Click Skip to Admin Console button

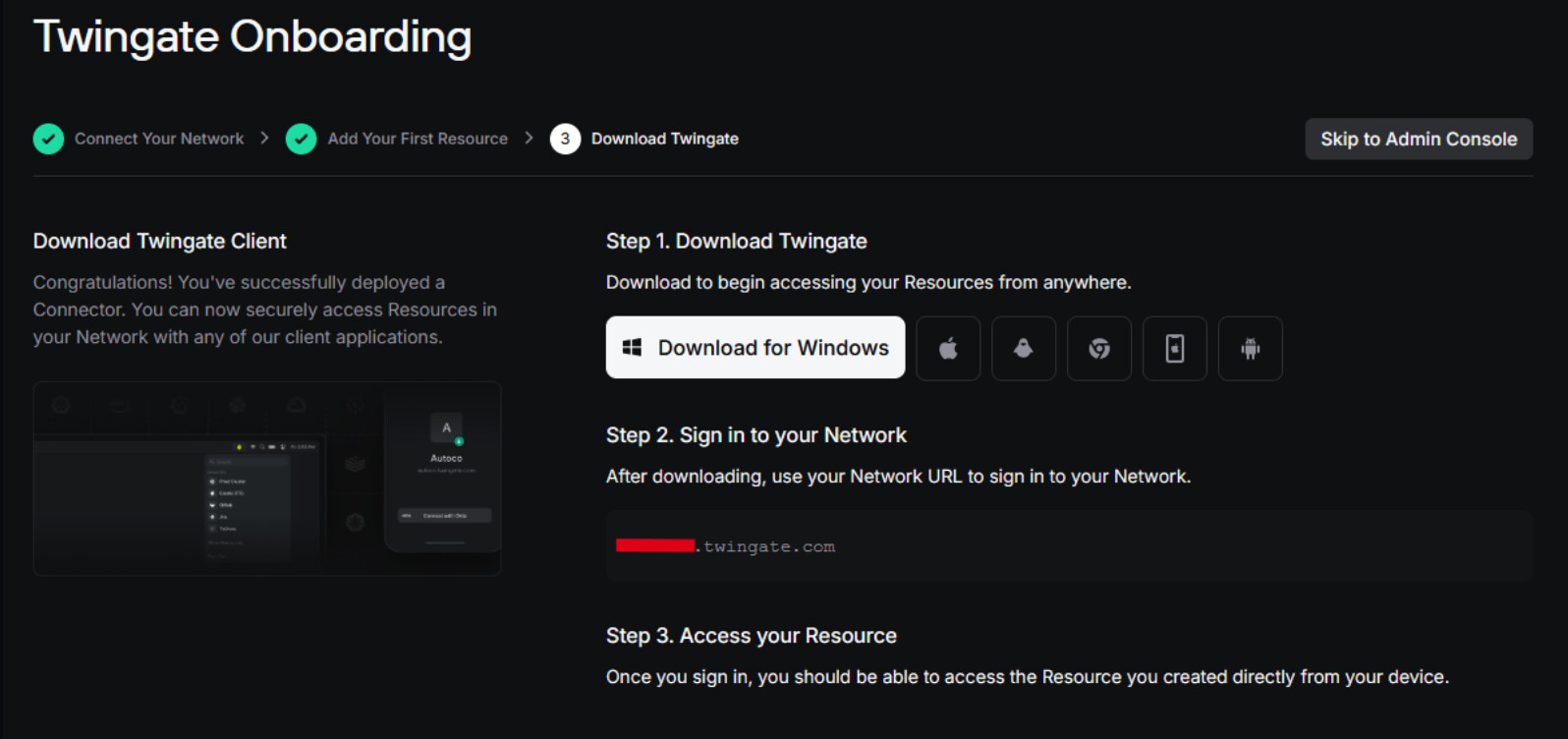1418,139
